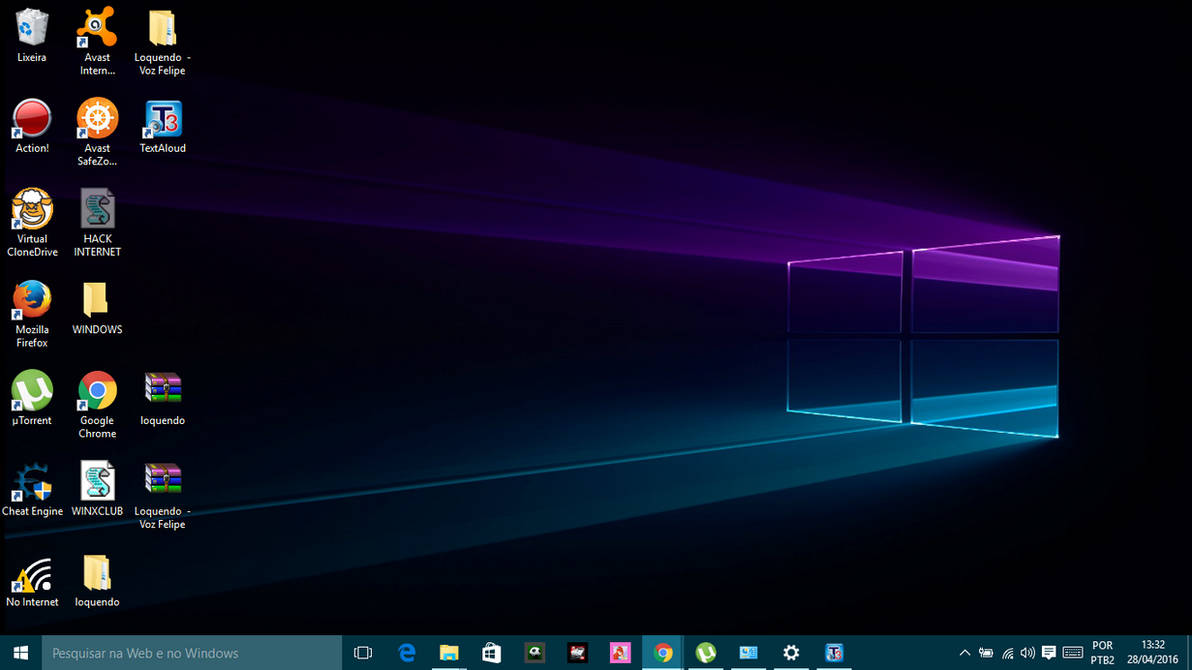Show hidden system tray icons
Viewport: 1192px width, 670px height.
coord(965,653)
